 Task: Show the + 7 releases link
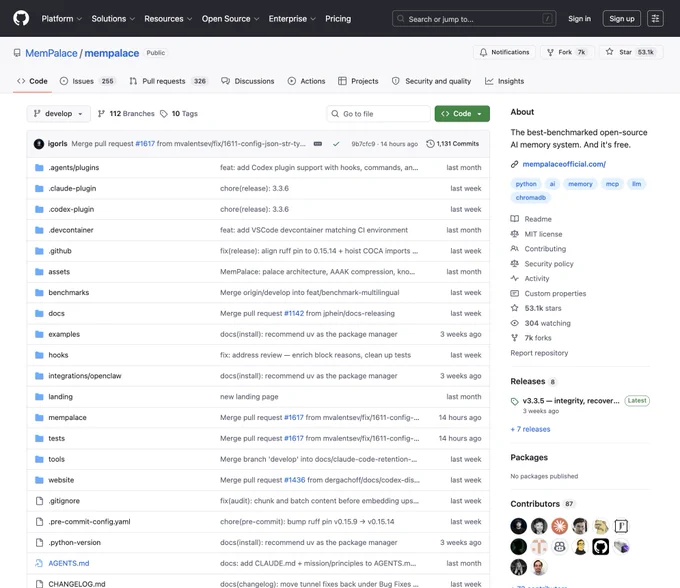pyautogui.click(x=530, y=429)
